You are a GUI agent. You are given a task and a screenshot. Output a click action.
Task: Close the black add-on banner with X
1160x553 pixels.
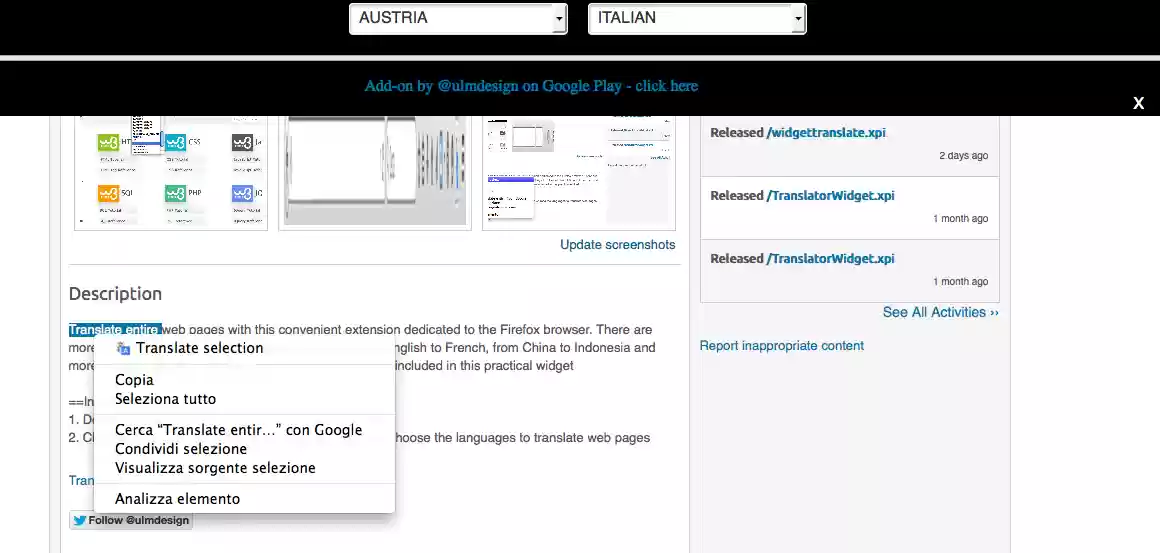click(1139, 104)
